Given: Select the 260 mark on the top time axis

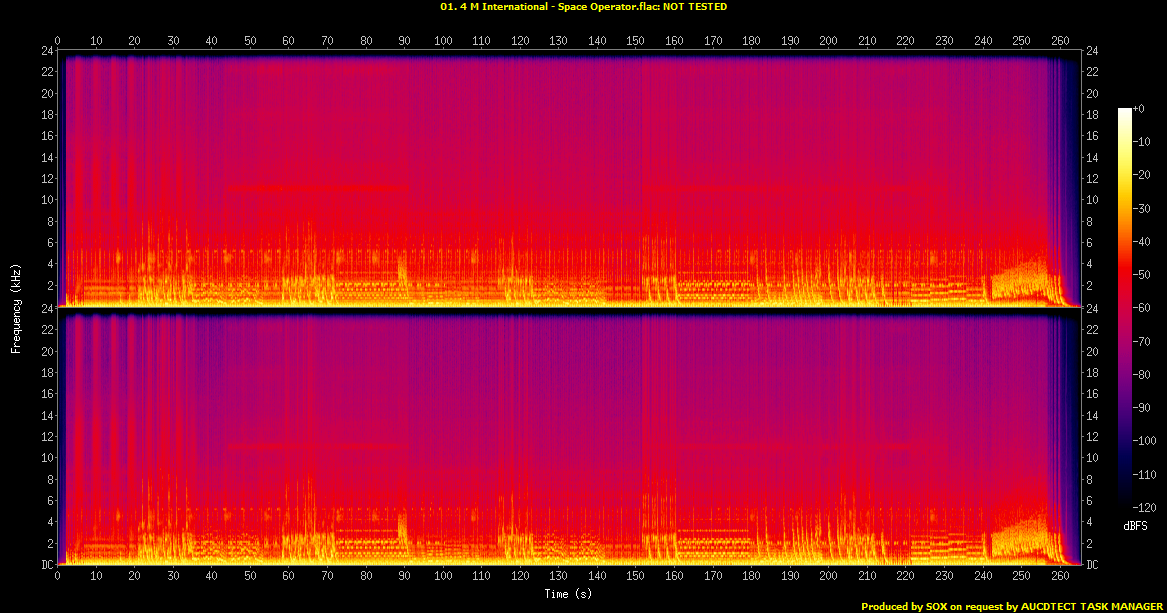Looking at the screenshot, I should [x=1059, y=41].
